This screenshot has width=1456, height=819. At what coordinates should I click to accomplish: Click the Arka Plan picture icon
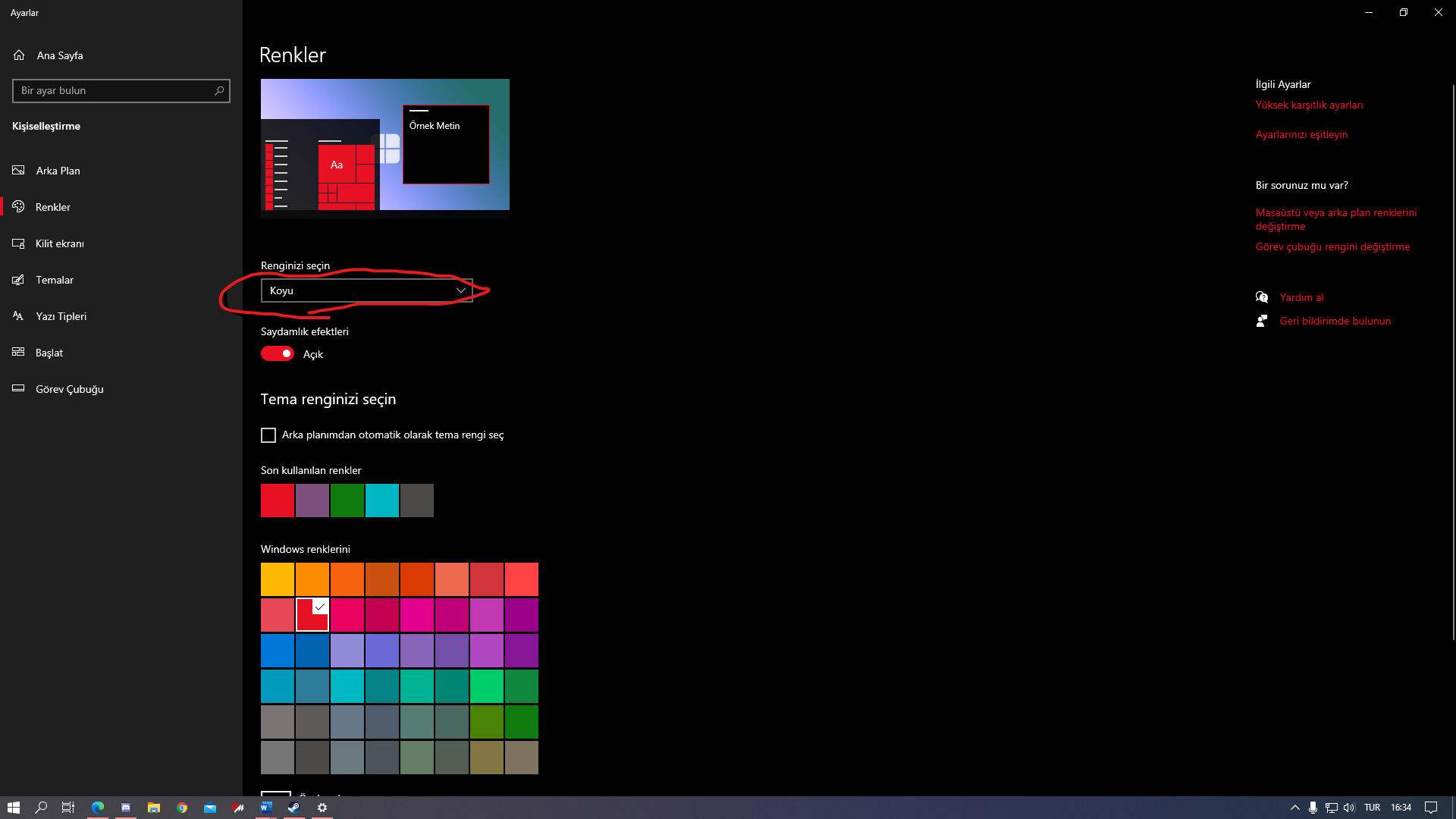coord(19,171)
